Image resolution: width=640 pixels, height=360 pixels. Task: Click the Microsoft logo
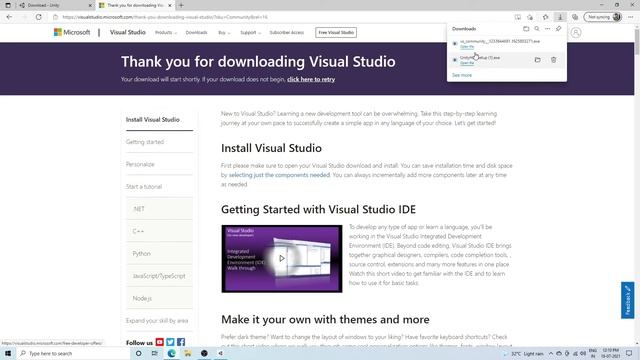point(72,32)
